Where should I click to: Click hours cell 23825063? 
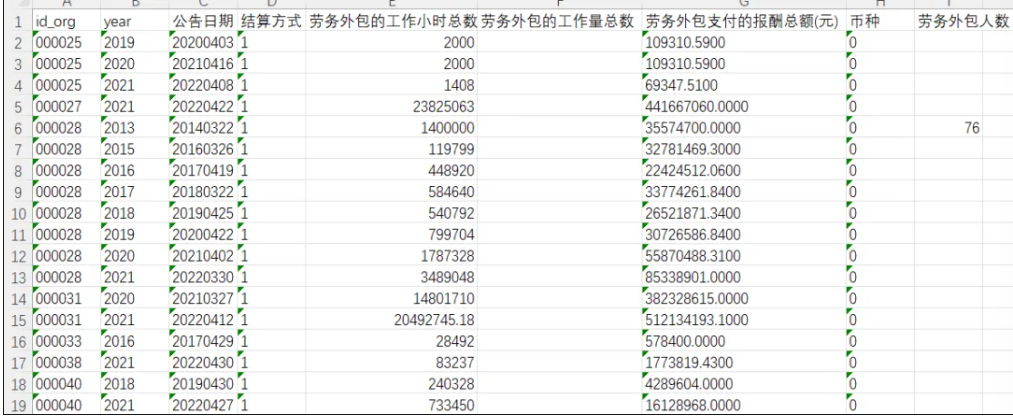click(x=392, y=106)
